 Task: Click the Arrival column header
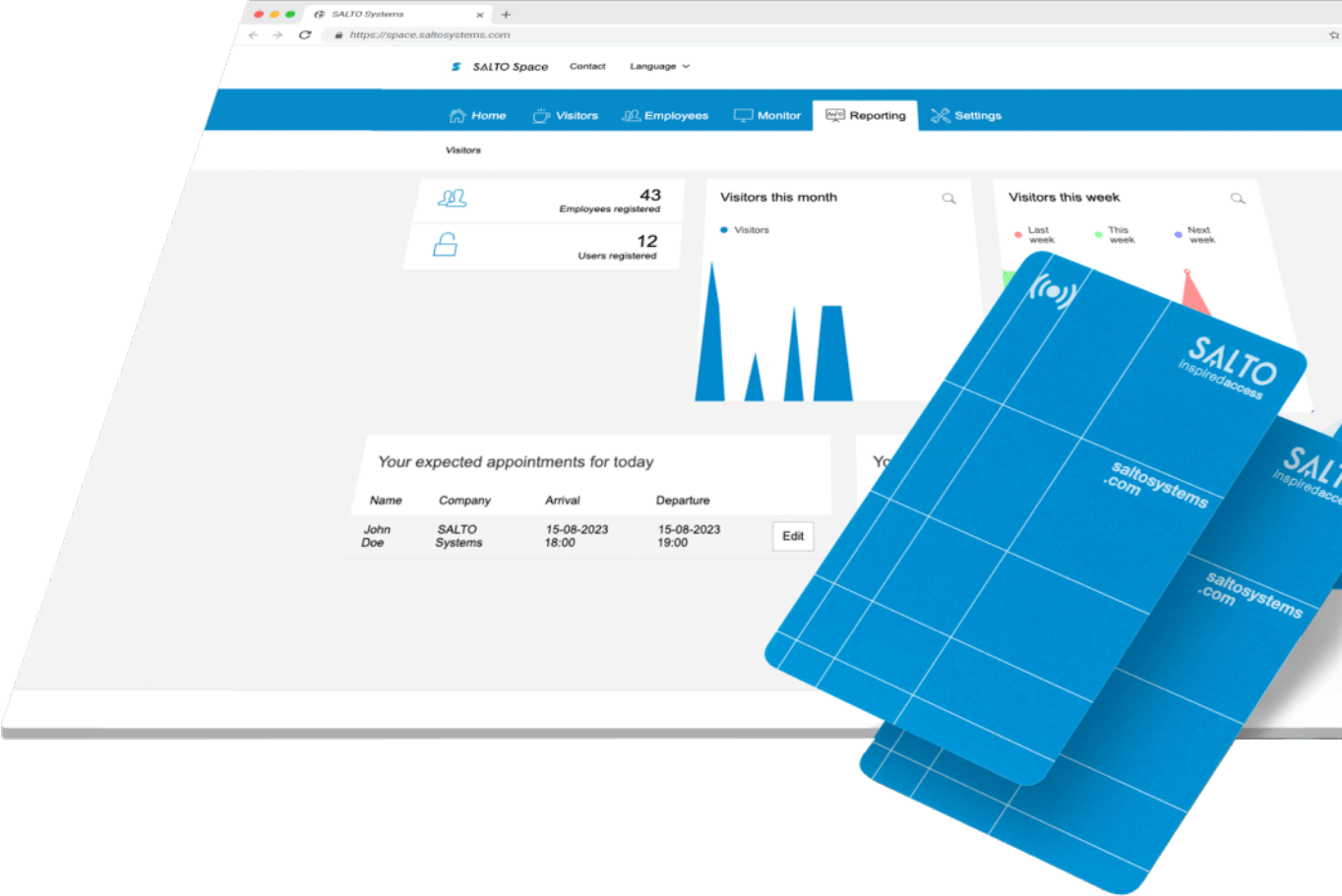point(563,501)
